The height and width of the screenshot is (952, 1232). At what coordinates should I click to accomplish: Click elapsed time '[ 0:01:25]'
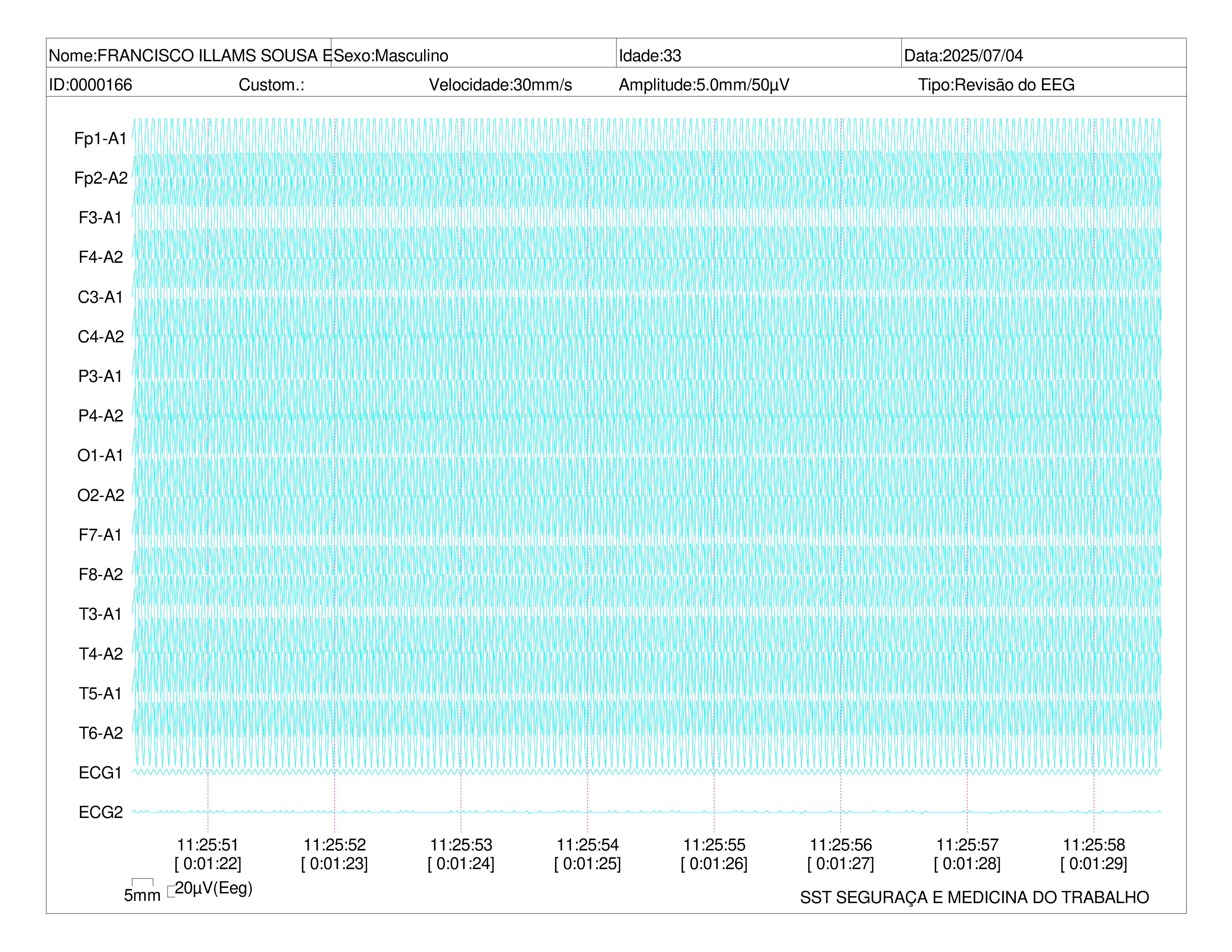(587, 864)
